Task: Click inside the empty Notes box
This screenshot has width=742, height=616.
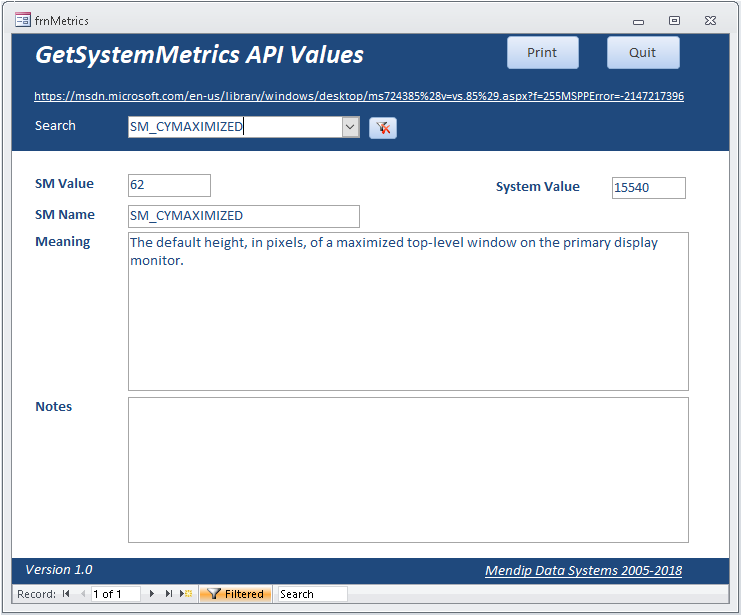Action: [408, 470]
